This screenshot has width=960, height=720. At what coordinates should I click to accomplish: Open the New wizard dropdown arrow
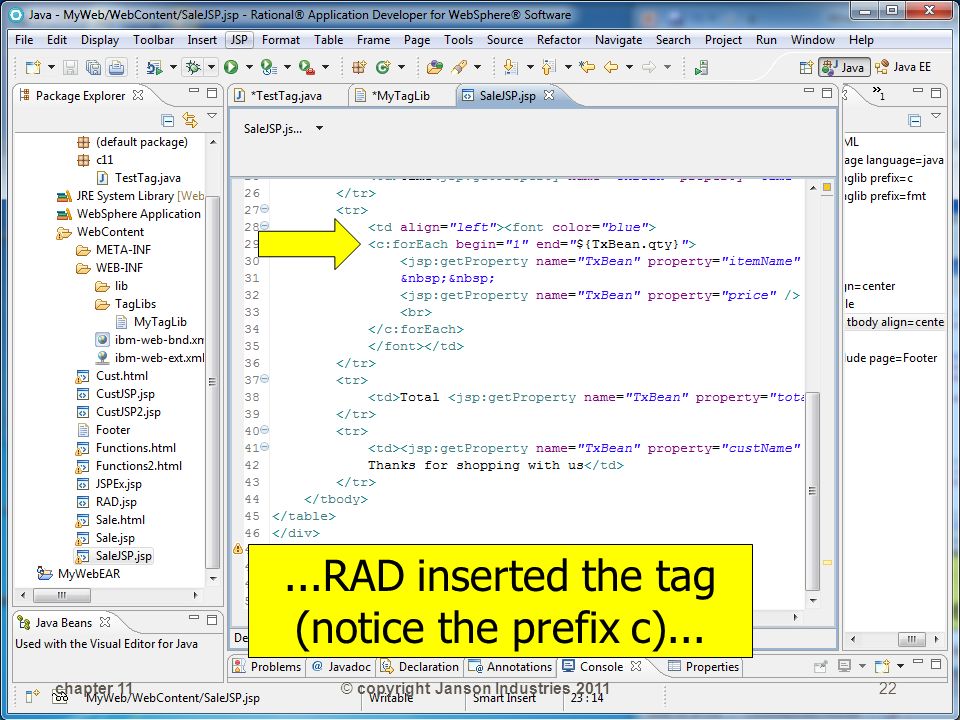coord(51,67)
